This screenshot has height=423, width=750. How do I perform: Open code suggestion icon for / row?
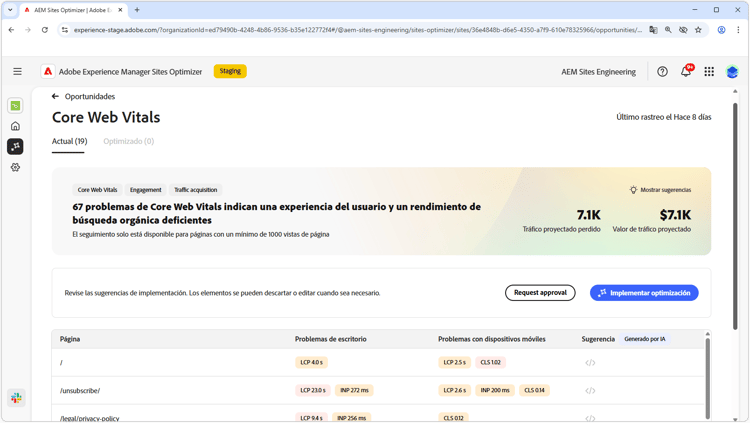(590, 363)
